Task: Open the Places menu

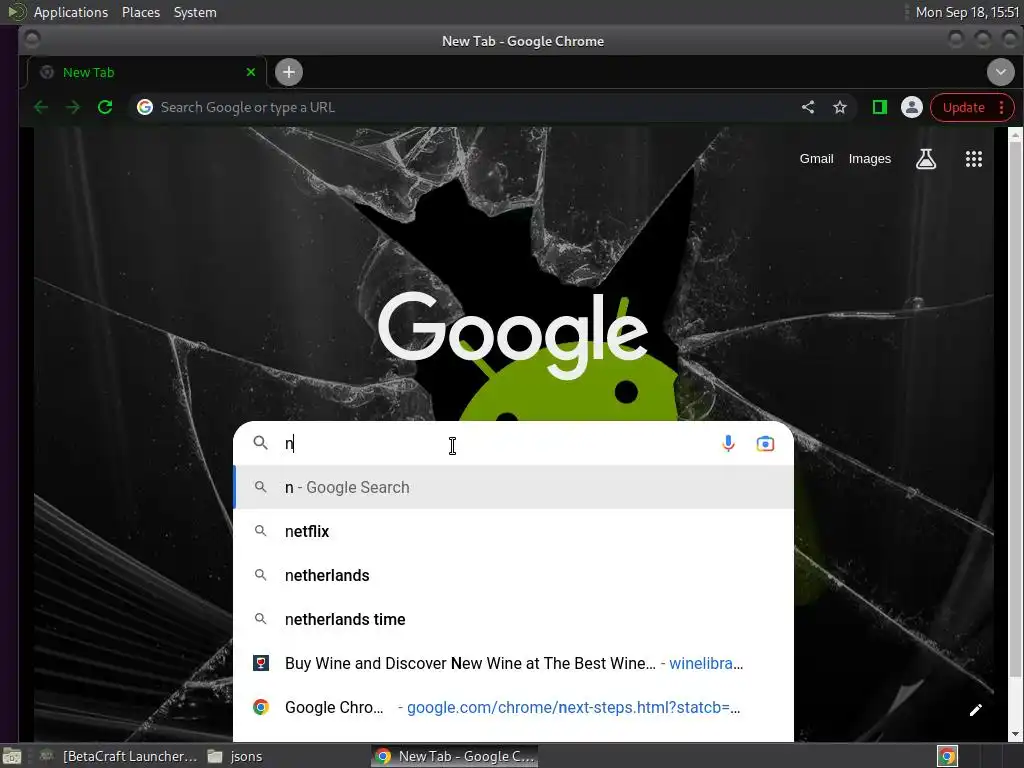Action: pyautogui.click(x=141, y=12)
